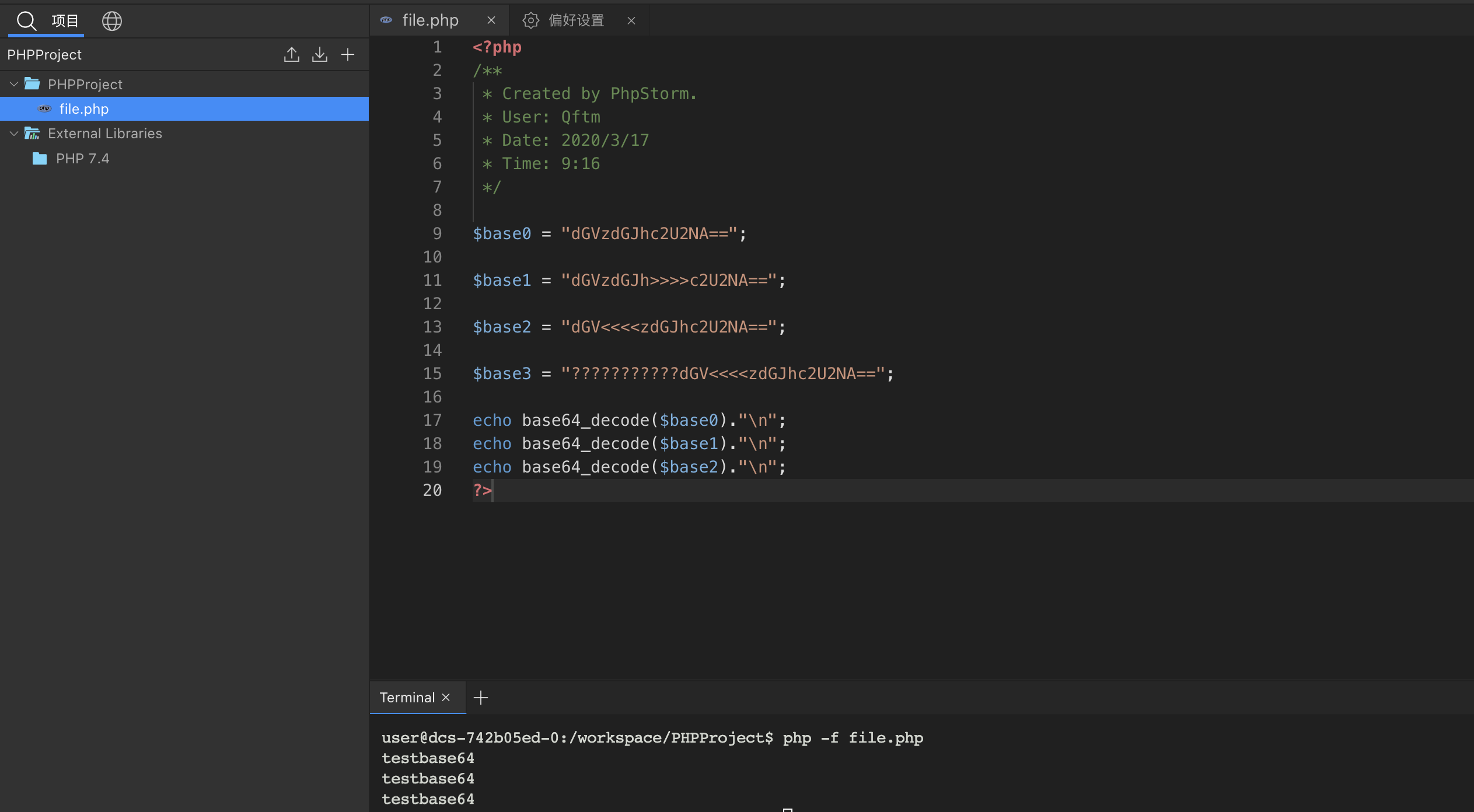This screenshot has height=812, width=1474.
Task: Collapse the External Libraries chevron
Action: [14, 133]
